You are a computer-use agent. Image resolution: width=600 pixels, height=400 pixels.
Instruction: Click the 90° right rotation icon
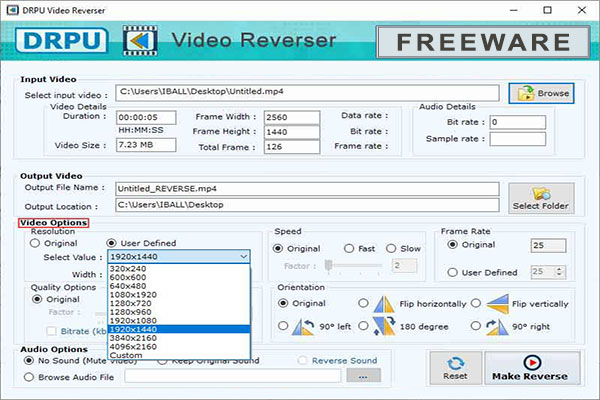pyautogui.click(x=497, y=327)
